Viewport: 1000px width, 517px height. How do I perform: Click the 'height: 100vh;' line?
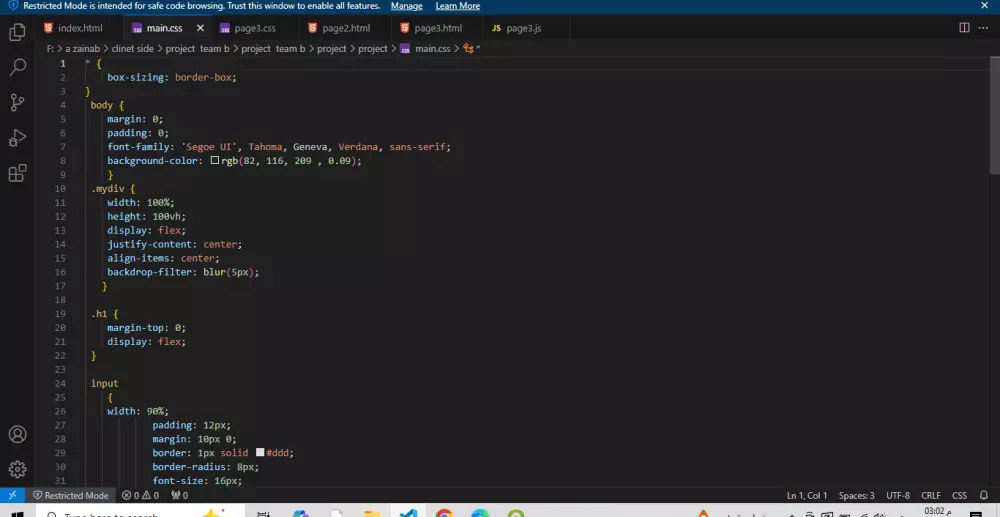146,216
